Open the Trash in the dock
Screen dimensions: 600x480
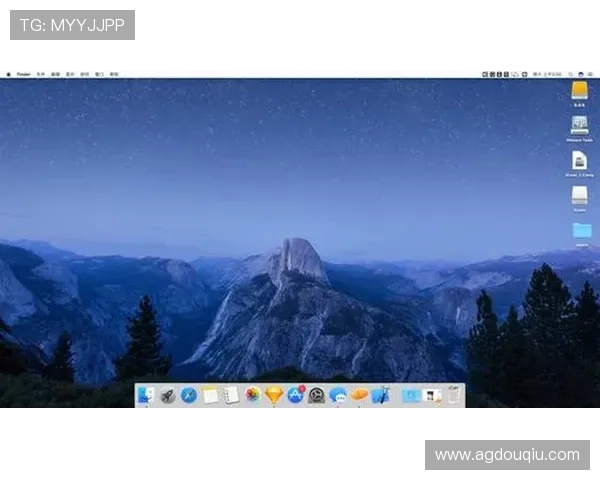[x=454, y=395]
